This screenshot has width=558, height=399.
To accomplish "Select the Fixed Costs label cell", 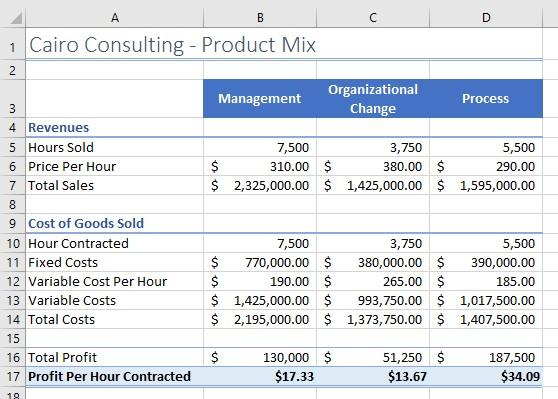I will click(115, 262).
